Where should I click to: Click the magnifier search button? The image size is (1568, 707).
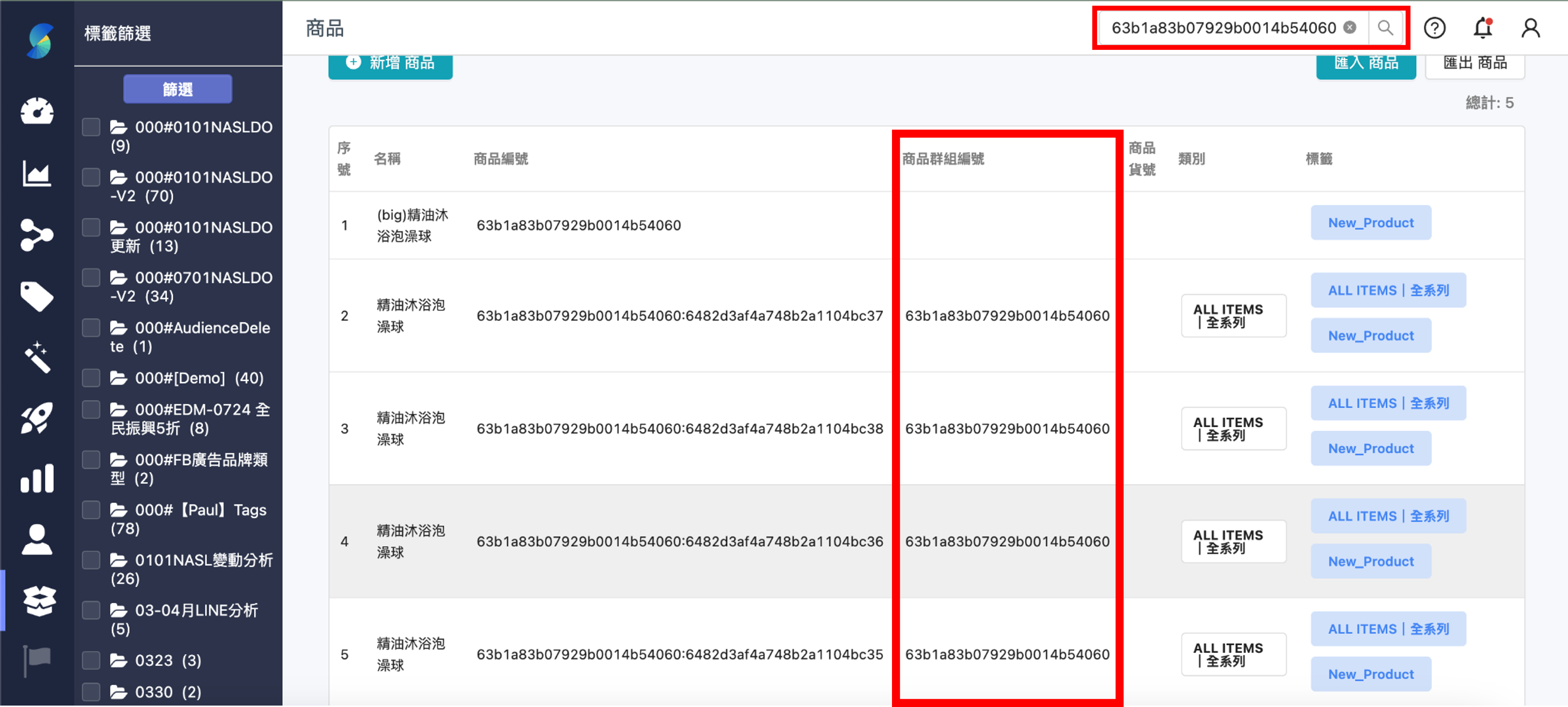pyautogui.click(x=1386, y=28)
